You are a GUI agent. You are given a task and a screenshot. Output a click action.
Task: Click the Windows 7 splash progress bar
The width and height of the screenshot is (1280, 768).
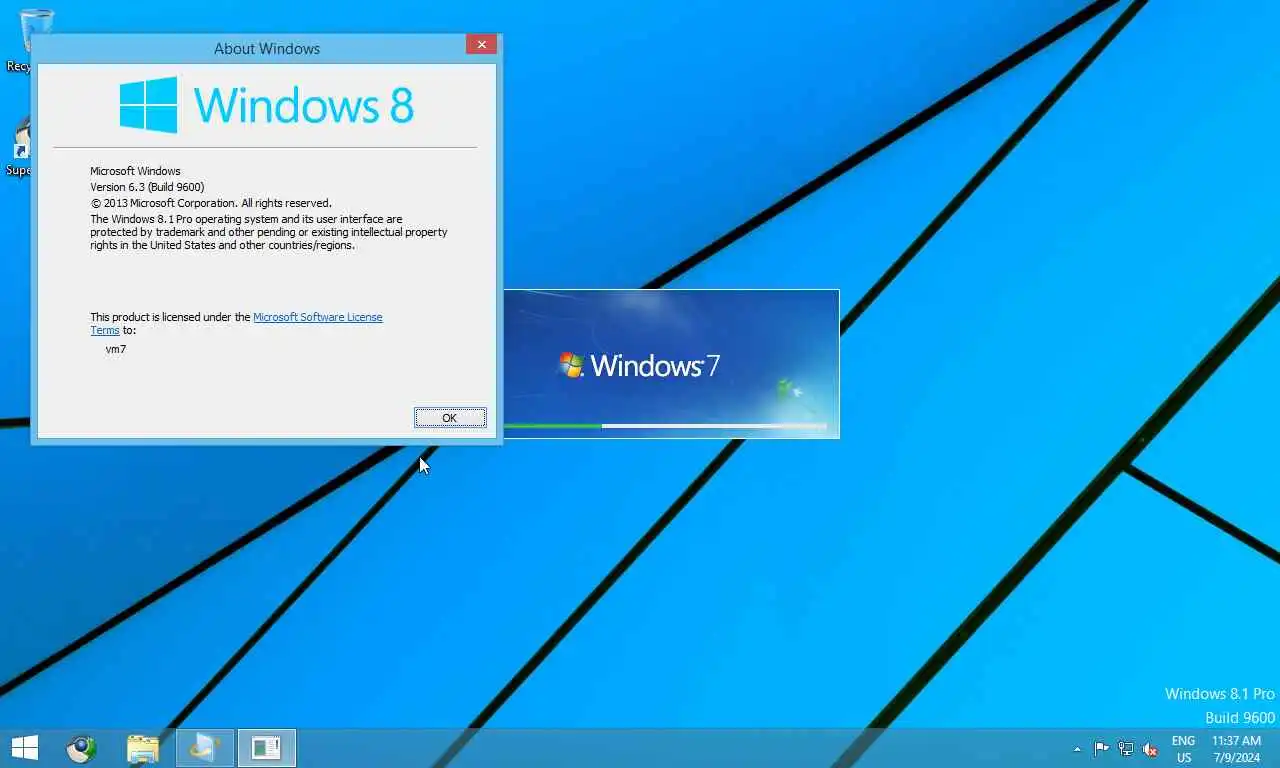[665, 426]
